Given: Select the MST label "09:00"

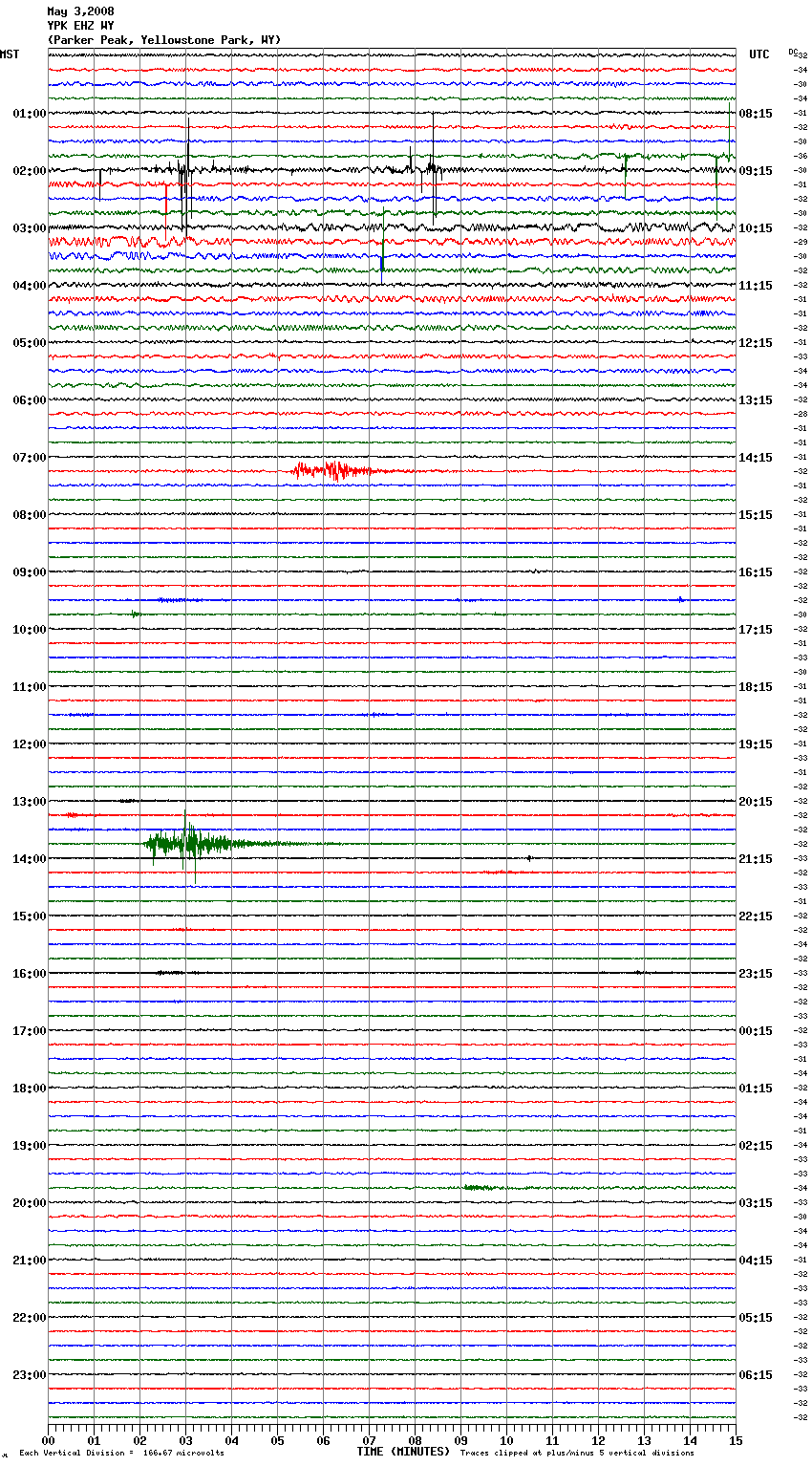Looking at the screenshot, I should click(x=30, y=572).
